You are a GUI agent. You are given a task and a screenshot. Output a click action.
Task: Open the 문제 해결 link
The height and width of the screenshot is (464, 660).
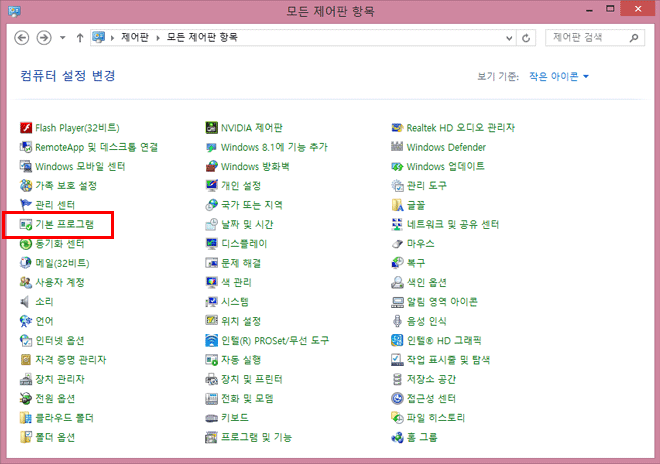point(241,263)
